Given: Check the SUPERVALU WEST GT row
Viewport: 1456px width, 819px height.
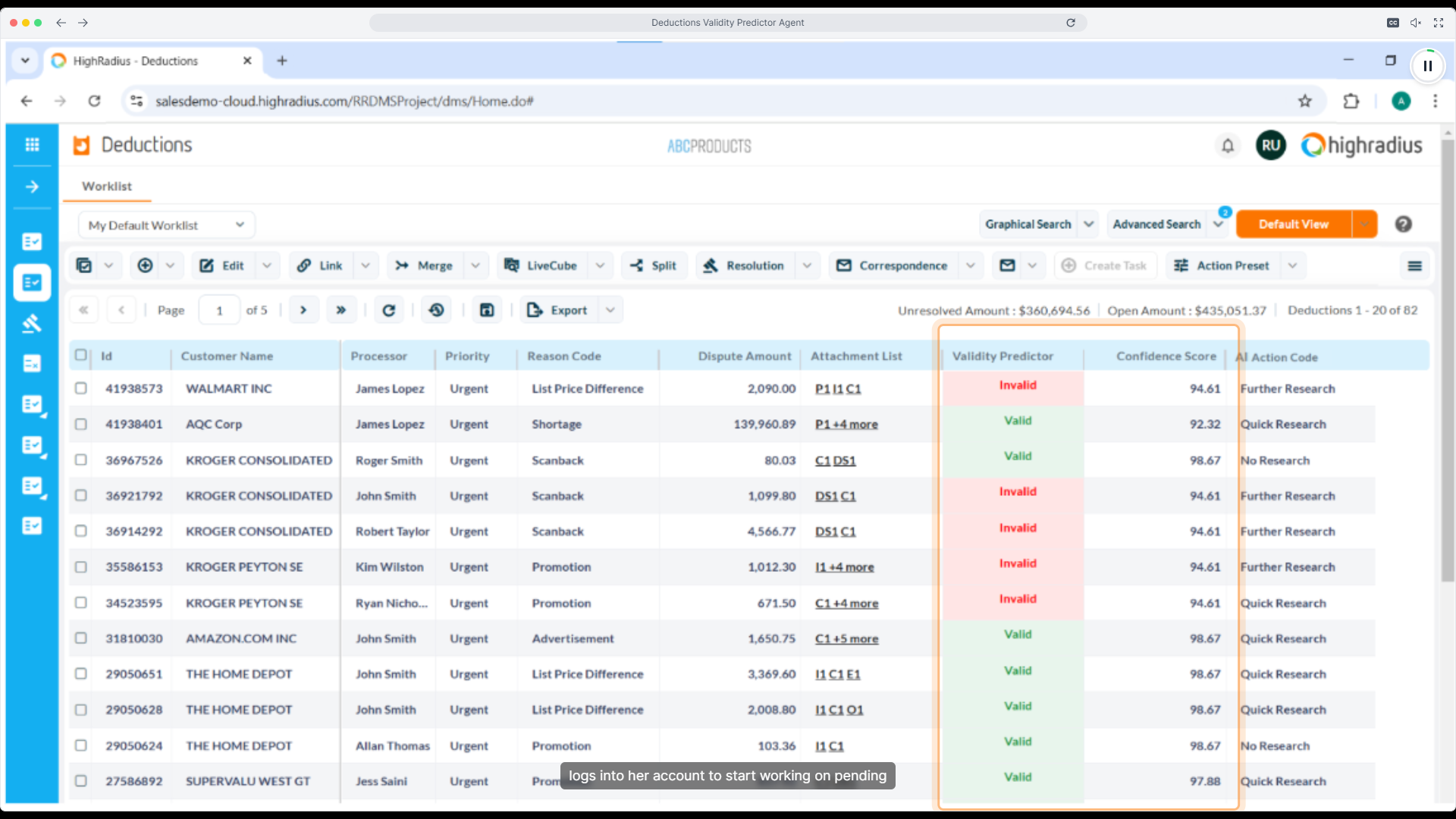Looking at the screenshot, I should coord(81,780).
